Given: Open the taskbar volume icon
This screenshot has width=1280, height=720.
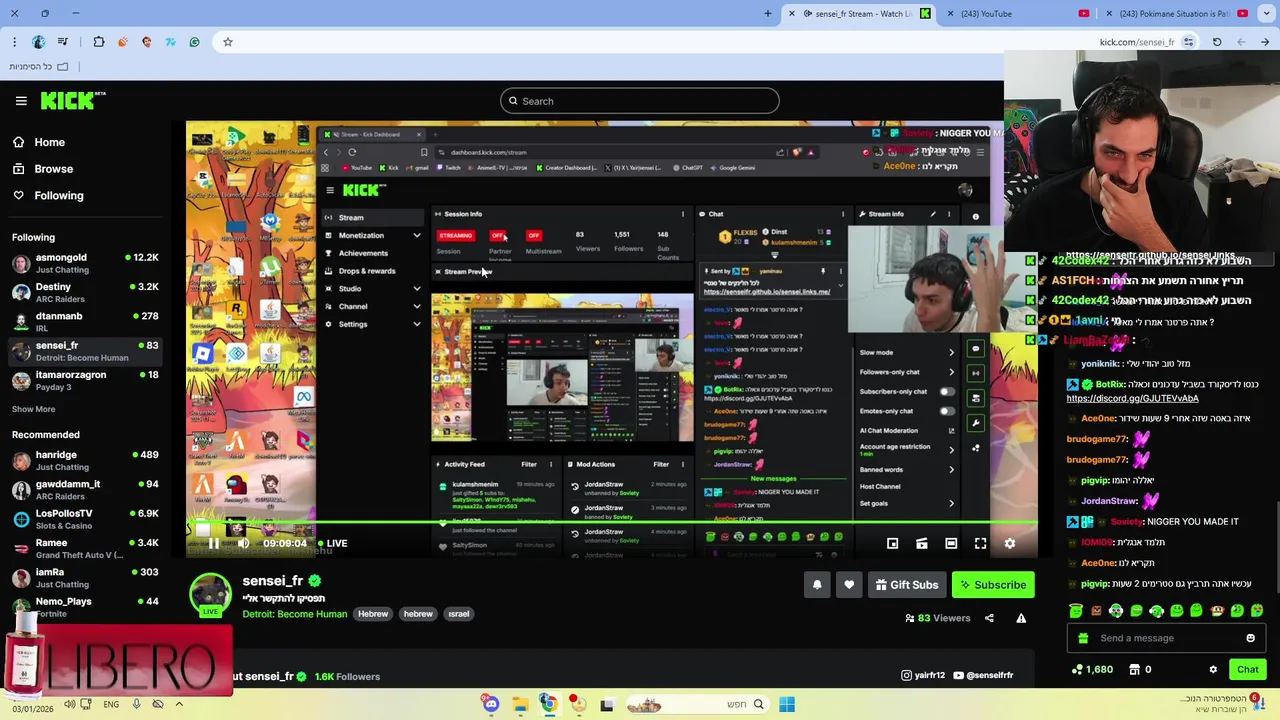Looking at the screenshot, I should [x=70, y=704].
